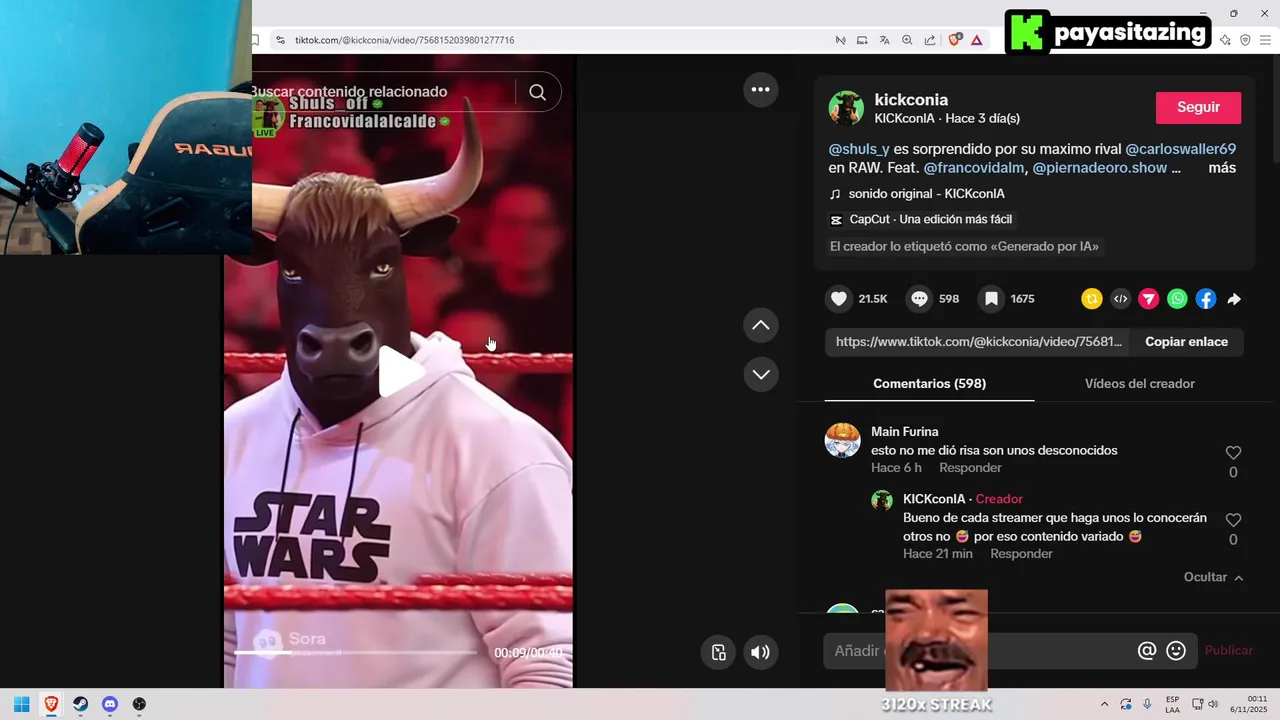The width and height of the screenshot is (1280, 720).
Task: Click the browser share page icon
Action: (x=930, y=40)
